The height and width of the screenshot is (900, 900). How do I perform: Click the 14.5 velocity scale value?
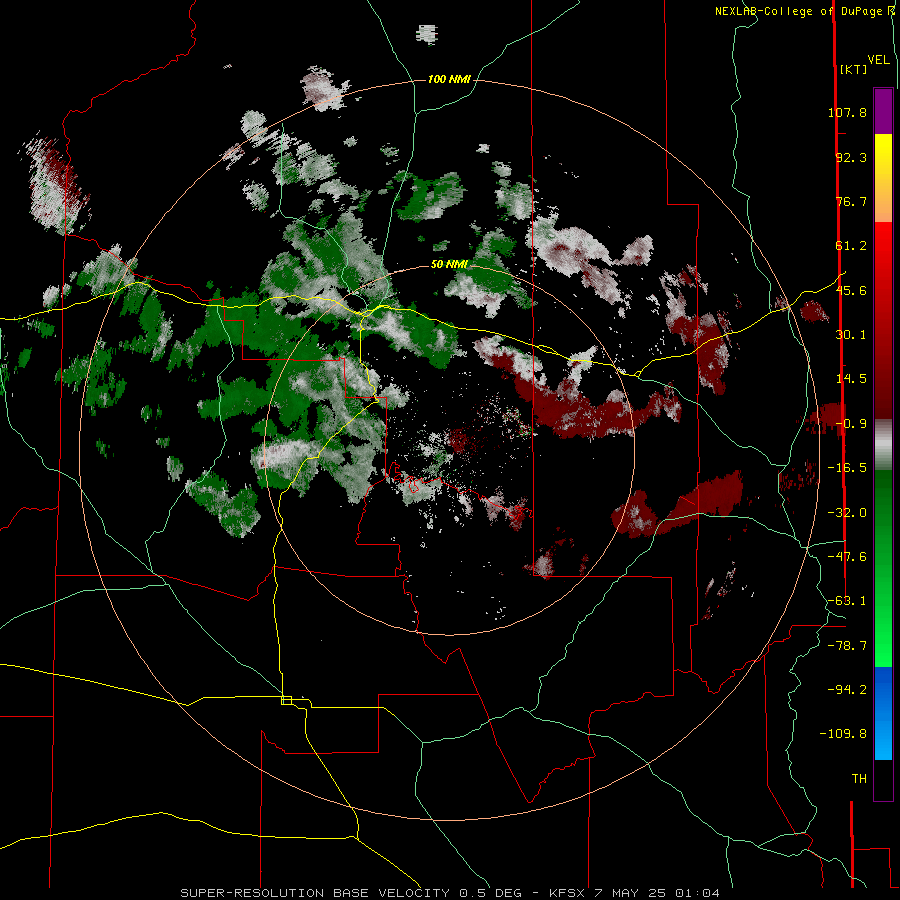tap(851, 379)
